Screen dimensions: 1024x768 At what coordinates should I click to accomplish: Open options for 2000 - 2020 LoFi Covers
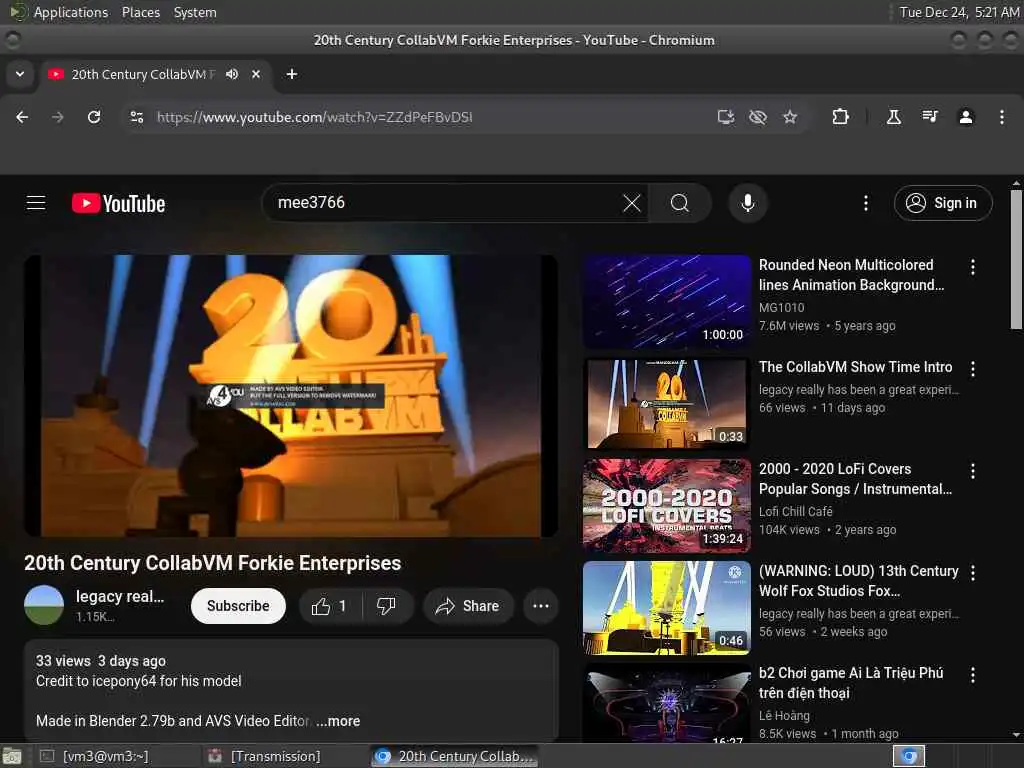(973, 471)
